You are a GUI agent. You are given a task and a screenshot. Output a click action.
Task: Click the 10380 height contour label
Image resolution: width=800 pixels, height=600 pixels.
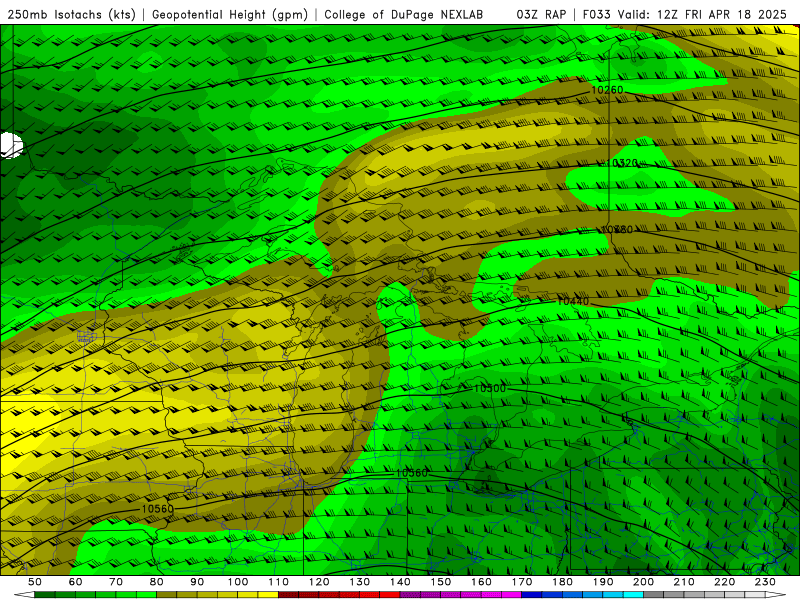pos(616,229)
